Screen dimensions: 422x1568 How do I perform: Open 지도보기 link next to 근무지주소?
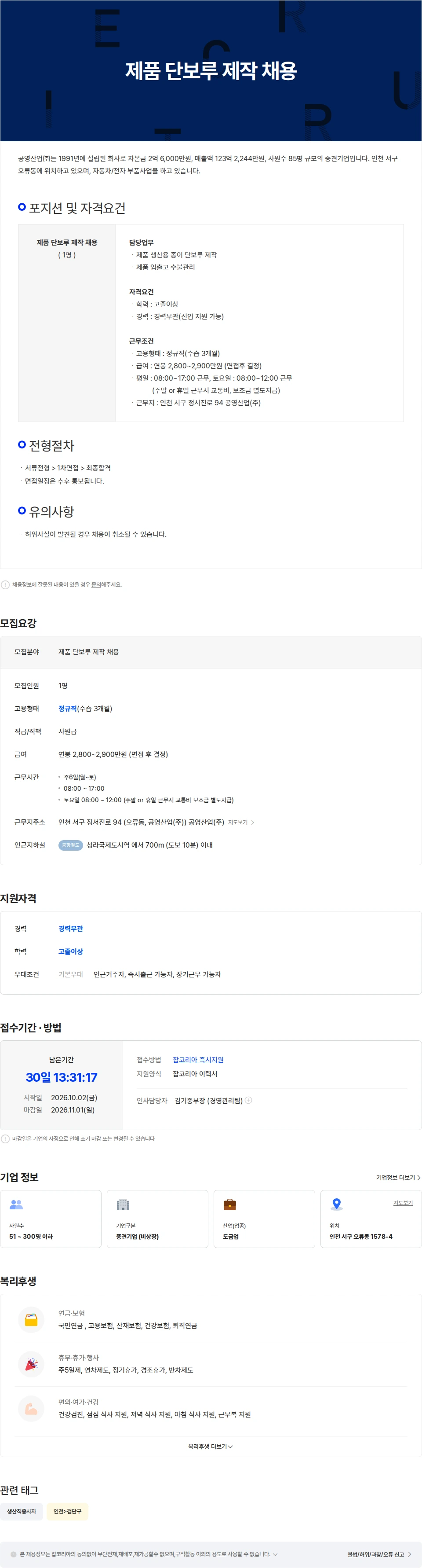pos(238,823)
